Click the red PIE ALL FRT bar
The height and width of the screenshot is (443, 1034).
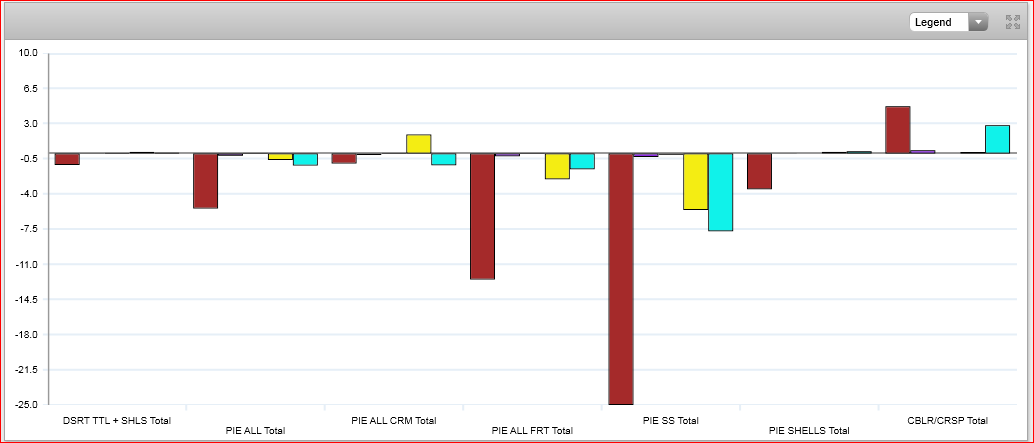pyautogui.click(x=482, y=216)
